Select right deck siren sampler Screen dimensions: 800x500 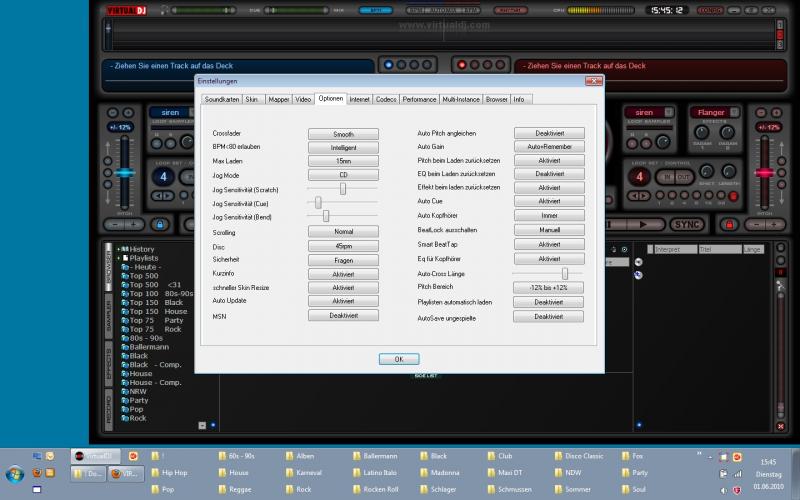pos(648,112)
